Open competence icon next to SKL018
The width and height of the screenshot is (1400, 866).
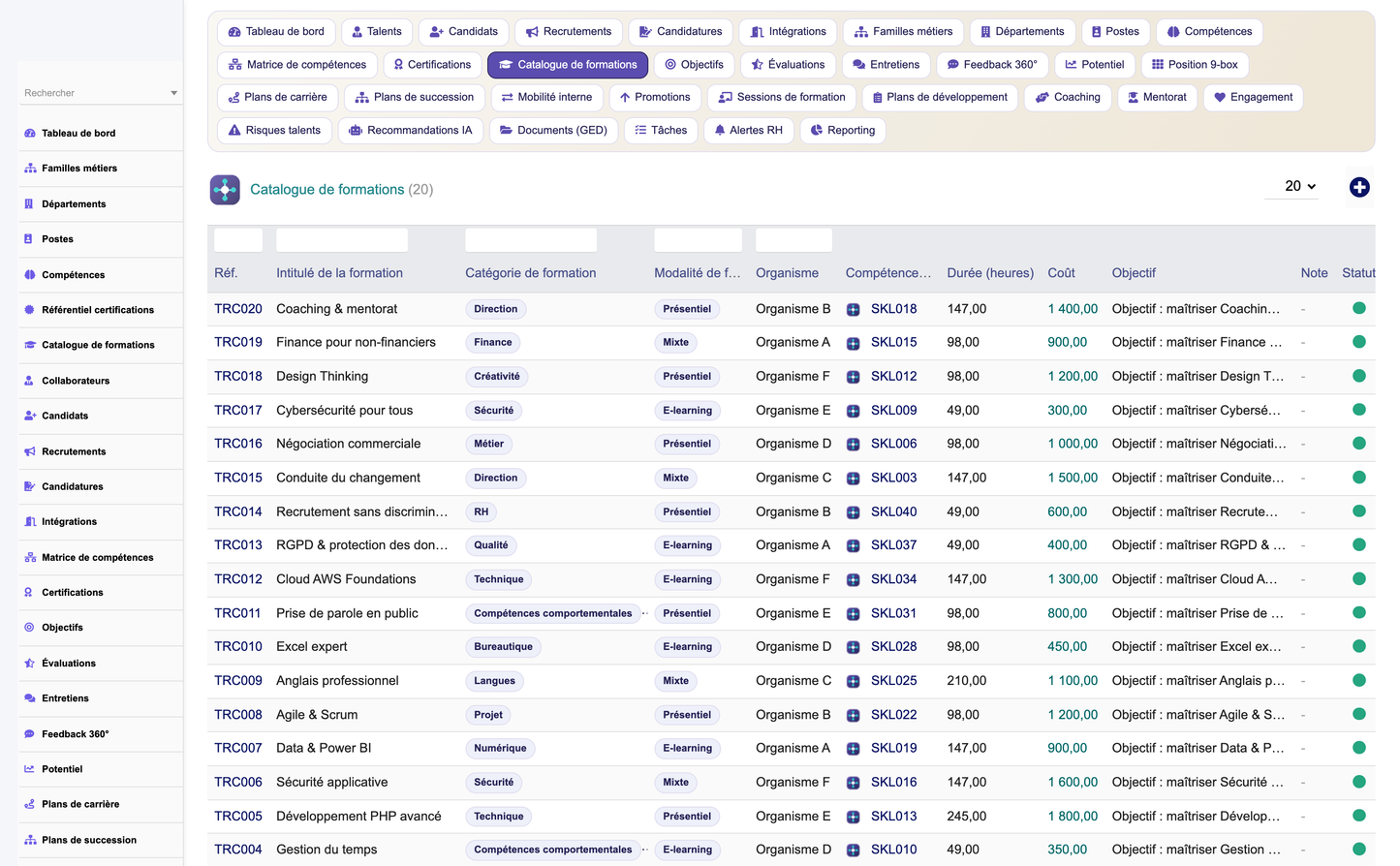click(x=854, y=310)
